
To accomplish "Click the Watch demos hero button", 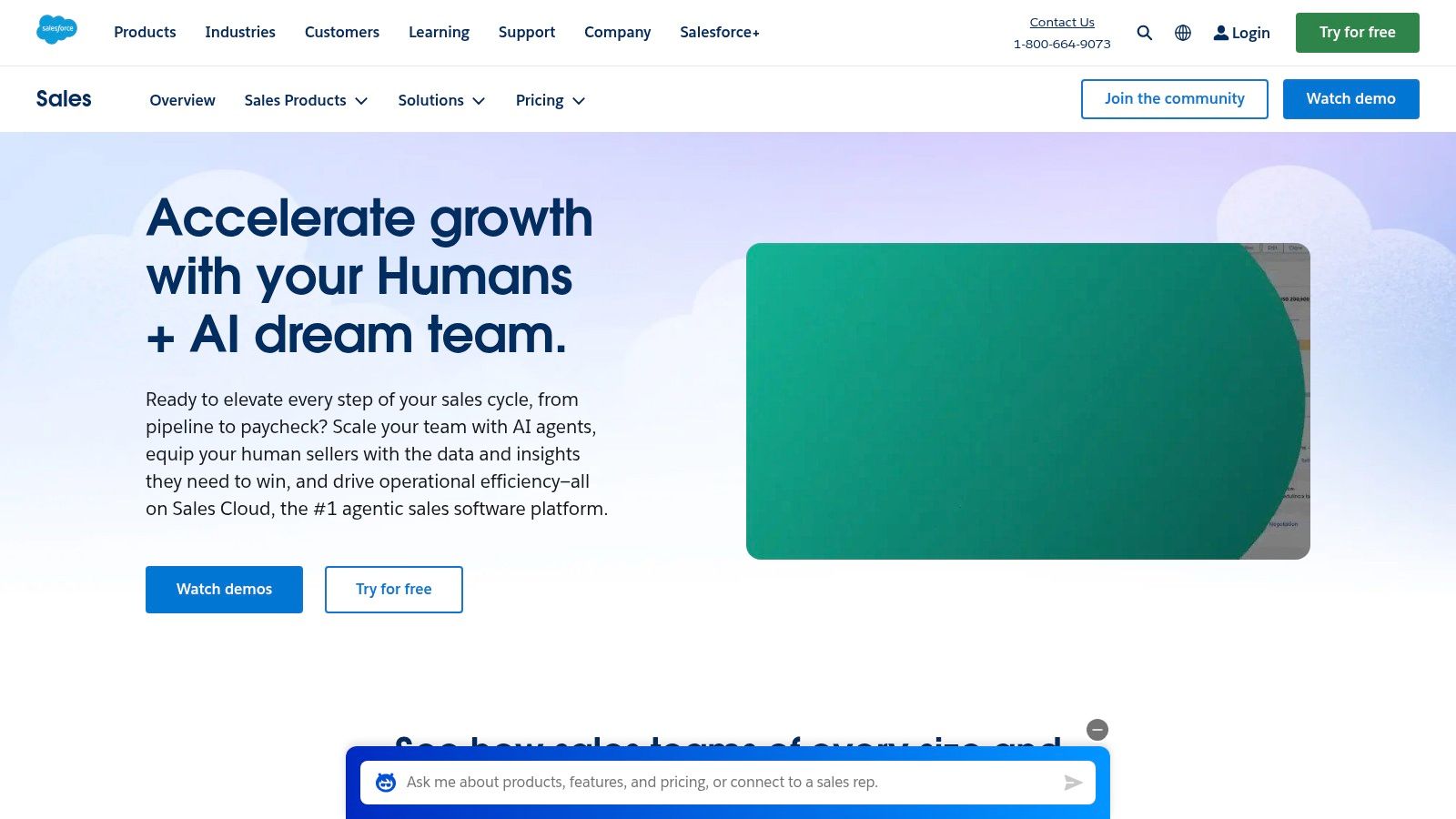I will click(224, 589).
